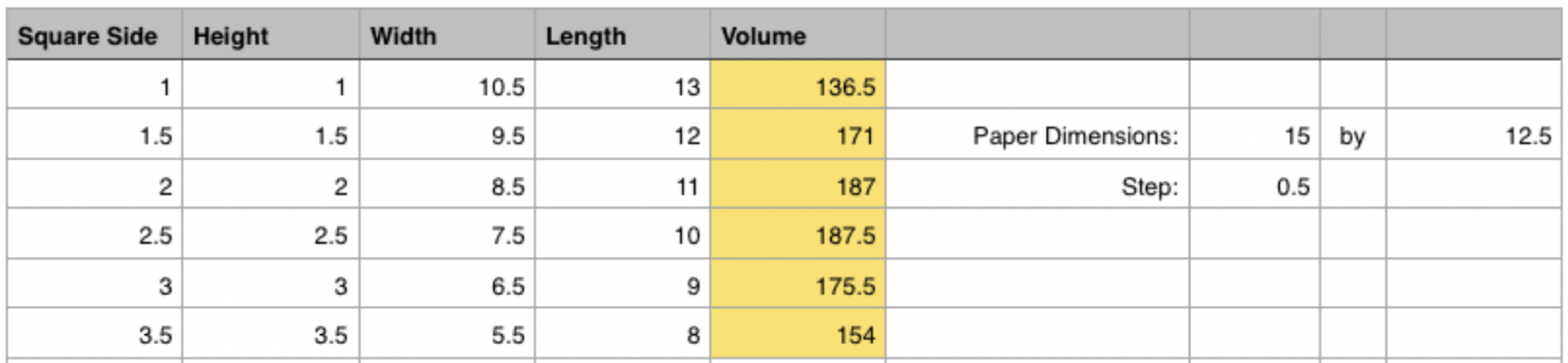Screen dimensions: 1568x363
Task: Select the paper dimension cell with 15
Action: pos(1254,135)
